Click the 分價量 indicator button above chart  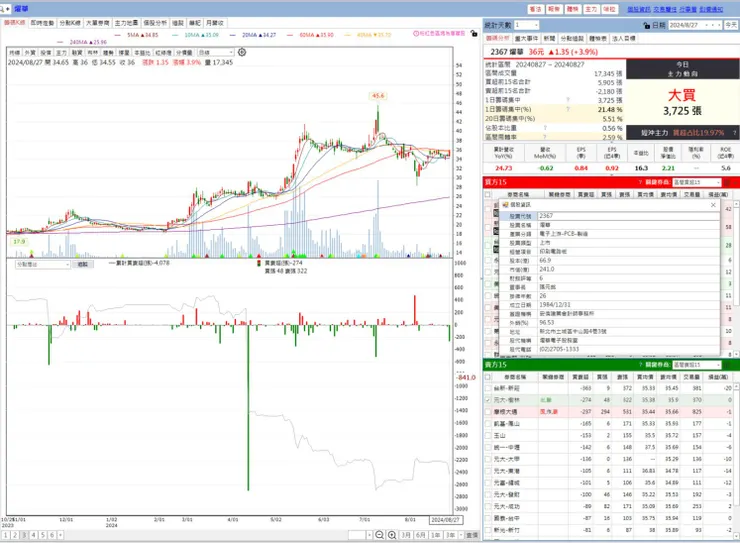pos(184,52)
